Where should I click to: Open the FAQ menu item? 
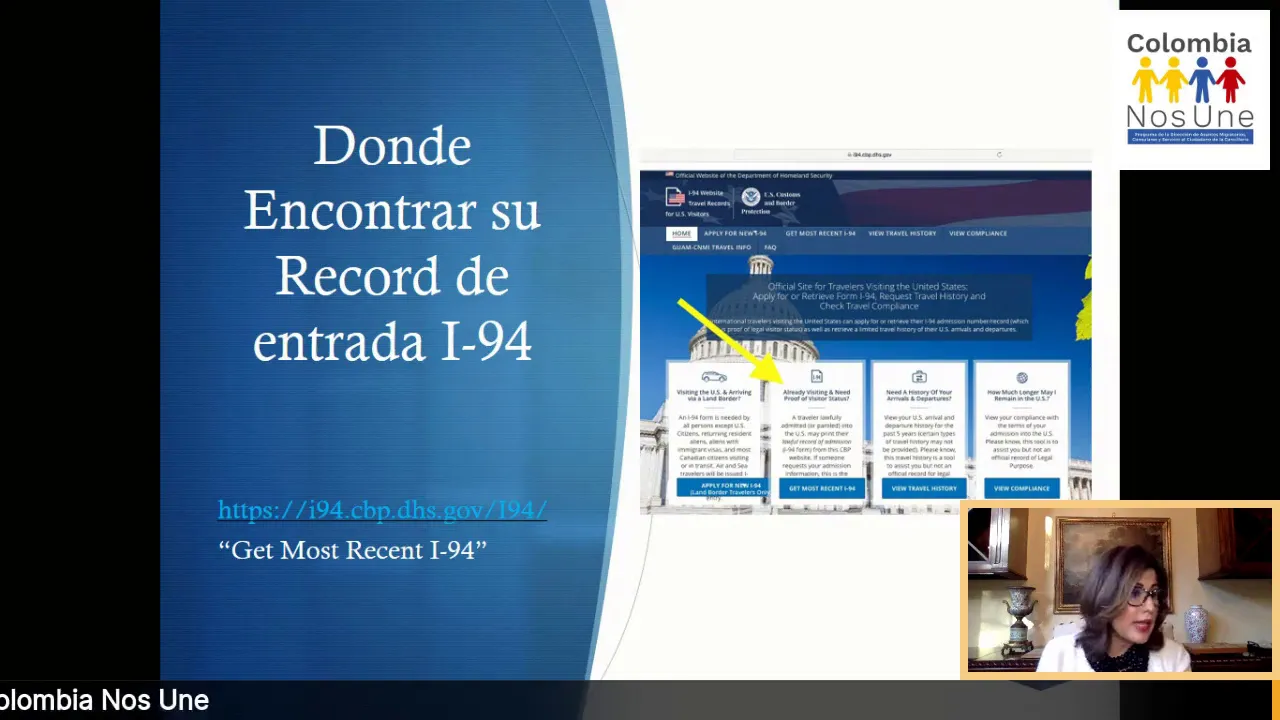click(770, 247)
